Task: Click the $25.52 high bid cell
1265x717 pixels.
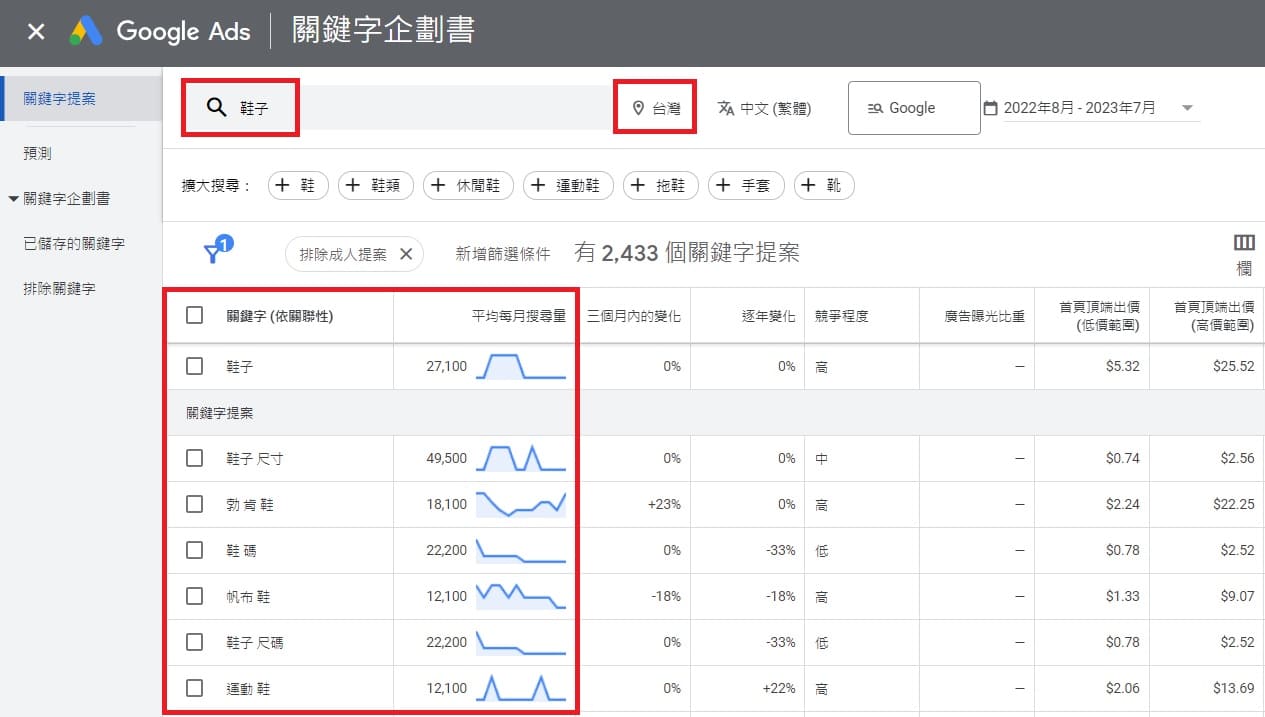Action: click(1232, 366)
